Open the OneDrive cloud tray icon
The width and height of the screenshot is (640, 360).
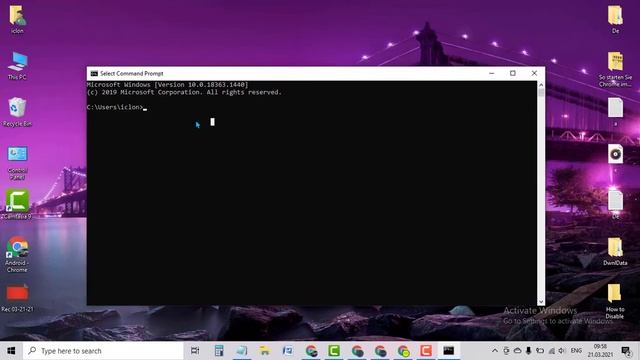[x=517, y=351]
